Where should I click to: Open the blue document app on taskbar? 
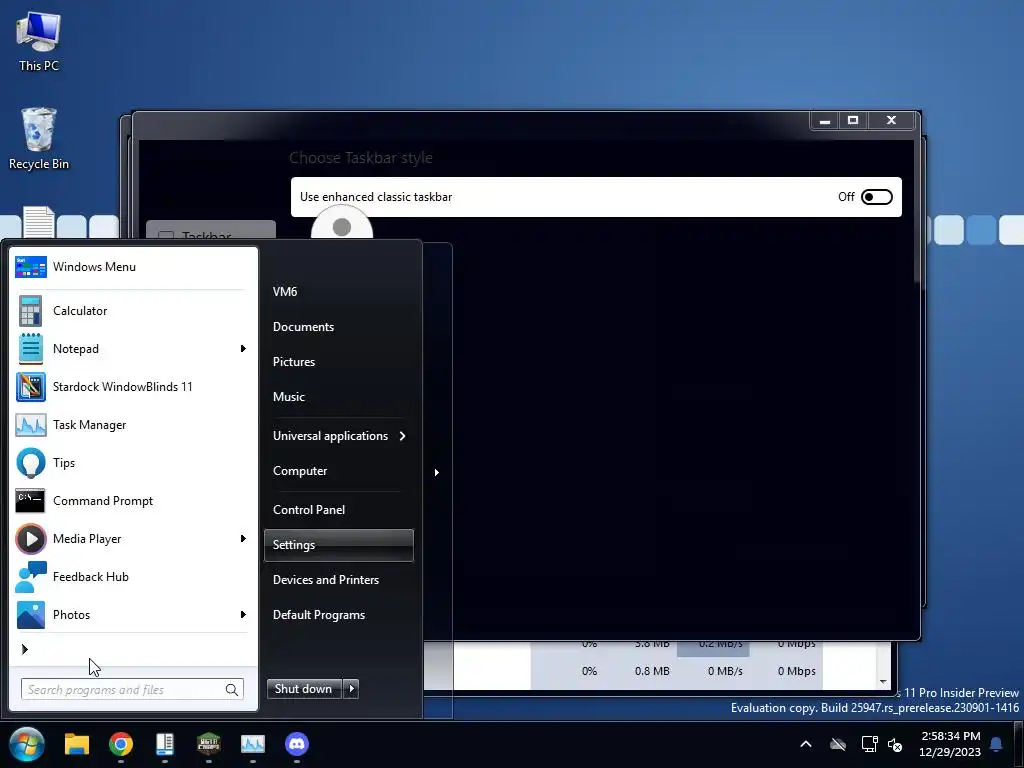[165, 744]
